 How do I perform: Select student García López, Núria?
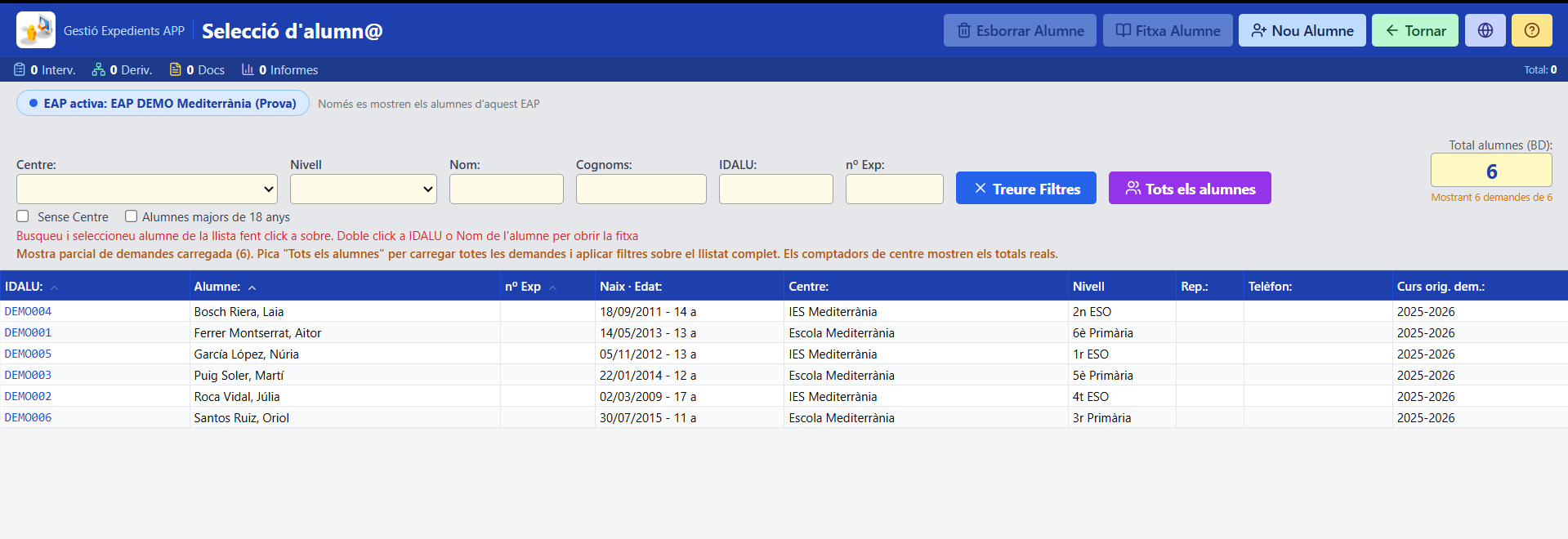pos(246,354)
